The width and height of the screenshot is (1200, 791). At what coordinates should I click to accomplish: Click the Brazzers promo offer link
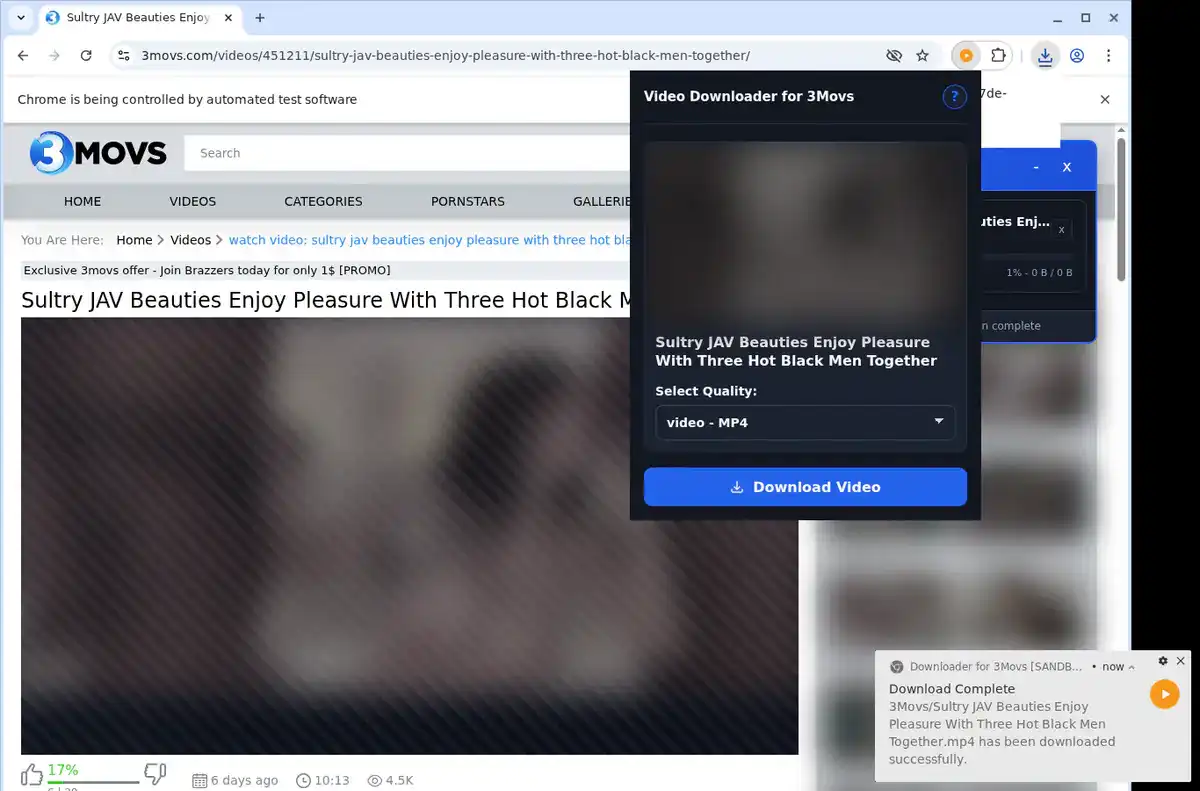coord(207,270)
